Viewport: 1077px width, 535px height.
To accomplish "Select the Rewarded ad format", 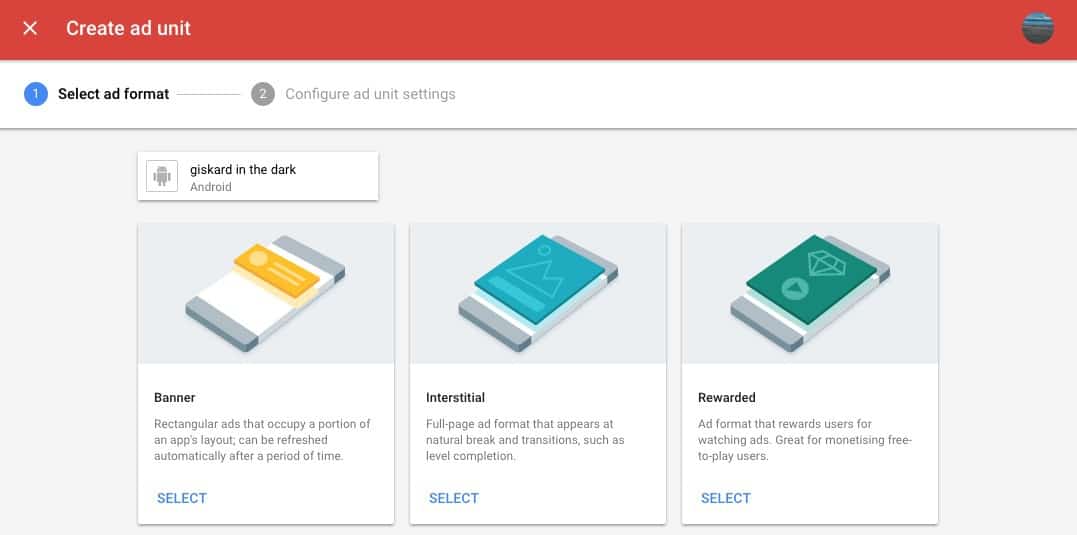I will [x=726, y=499].
